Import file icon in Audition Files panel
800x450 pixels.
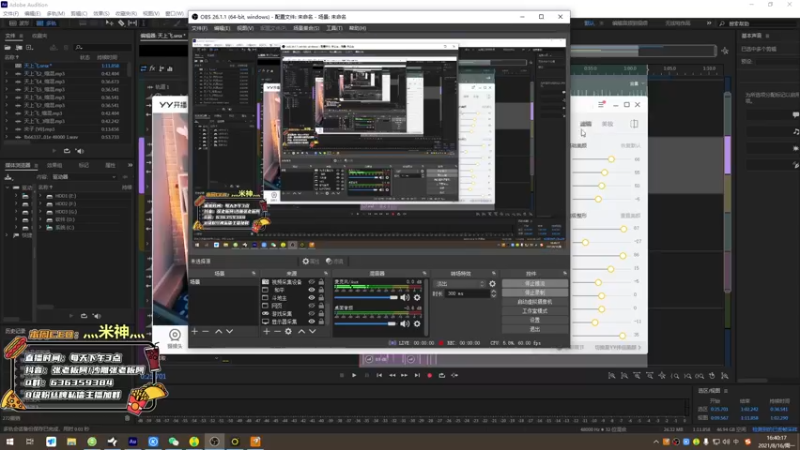point(19,47)
